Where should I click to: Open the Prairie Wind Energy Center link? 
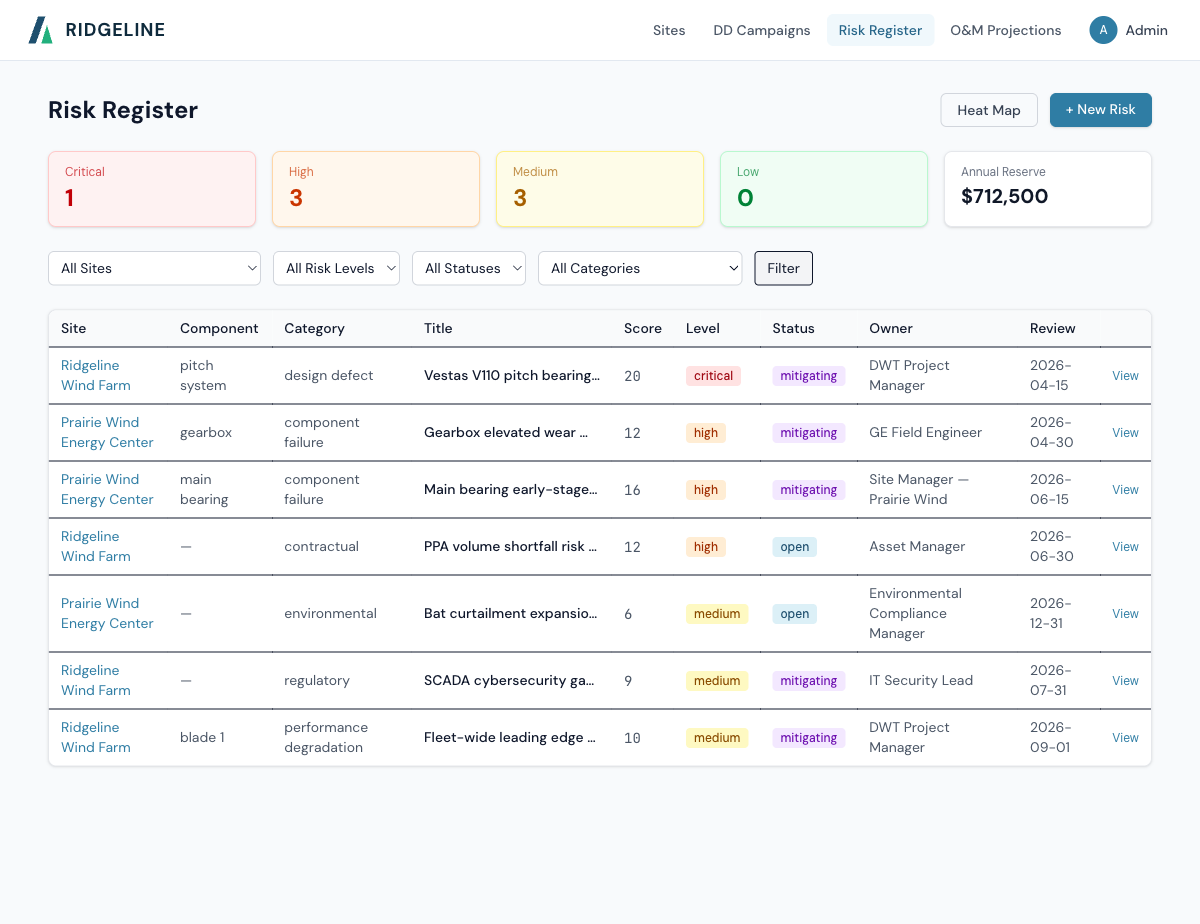tap(107, 432)
